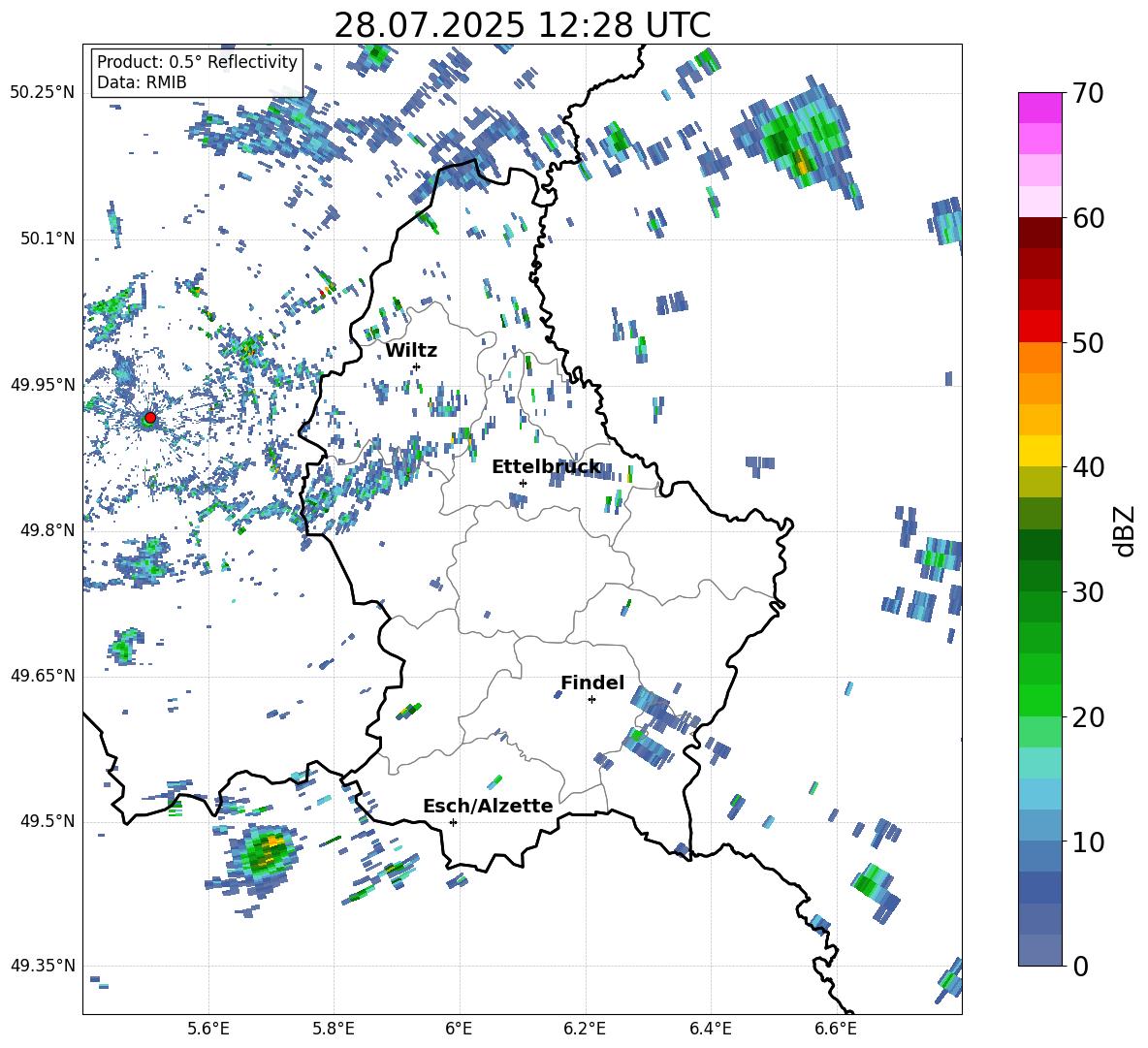Click the colorbar value 40
Screen dimensions: 1148x1048
point(1088,467)
